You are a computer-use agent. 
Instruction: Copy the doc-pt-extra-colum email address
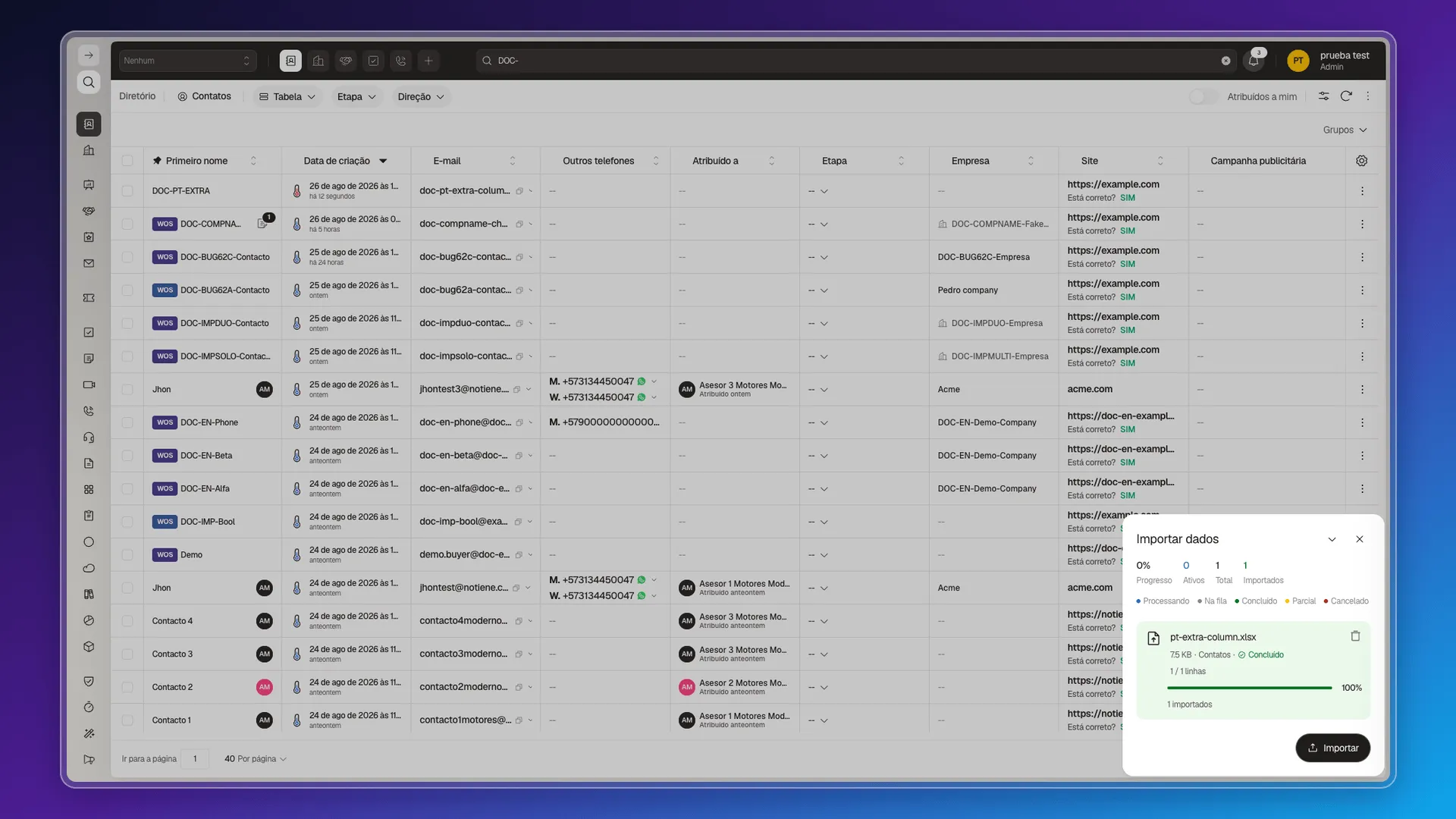519,191
